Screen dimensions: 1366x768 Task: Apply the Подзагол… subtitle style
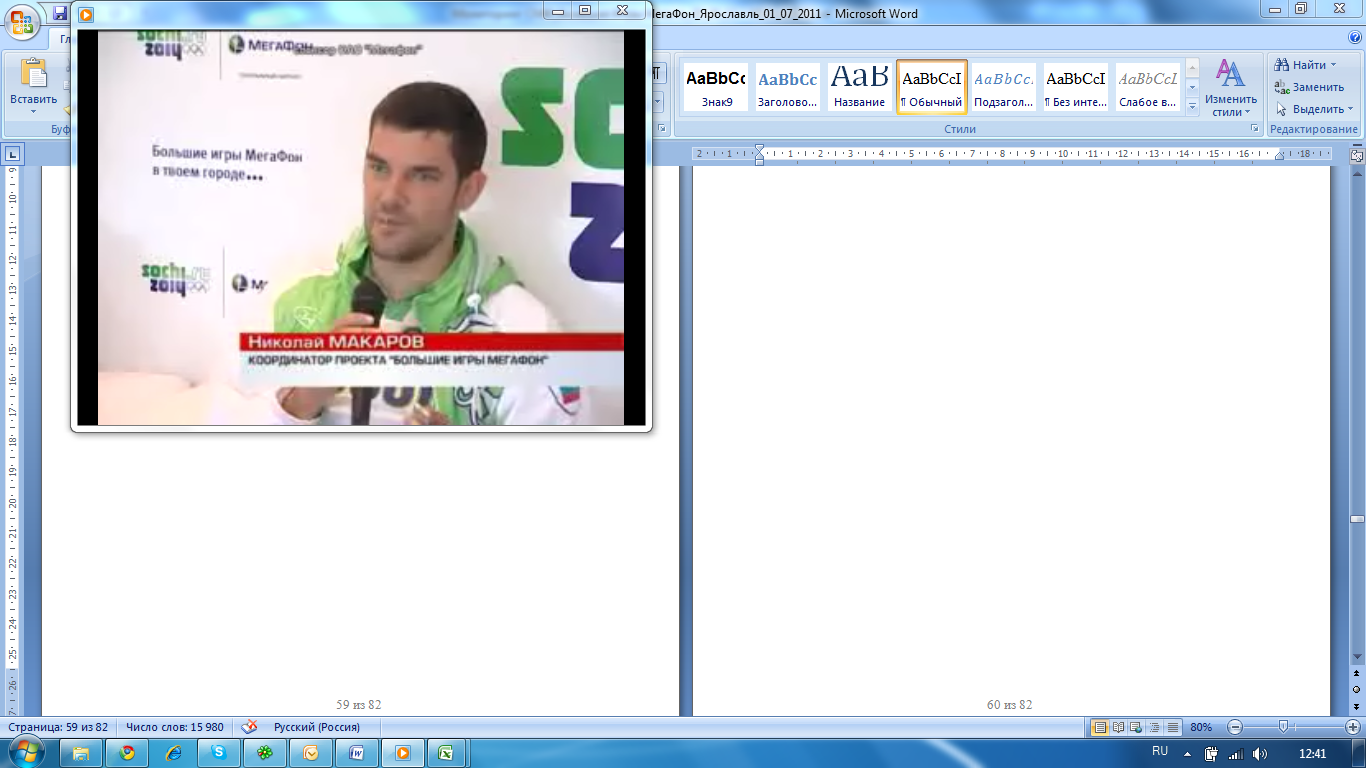click(1004, 87)
